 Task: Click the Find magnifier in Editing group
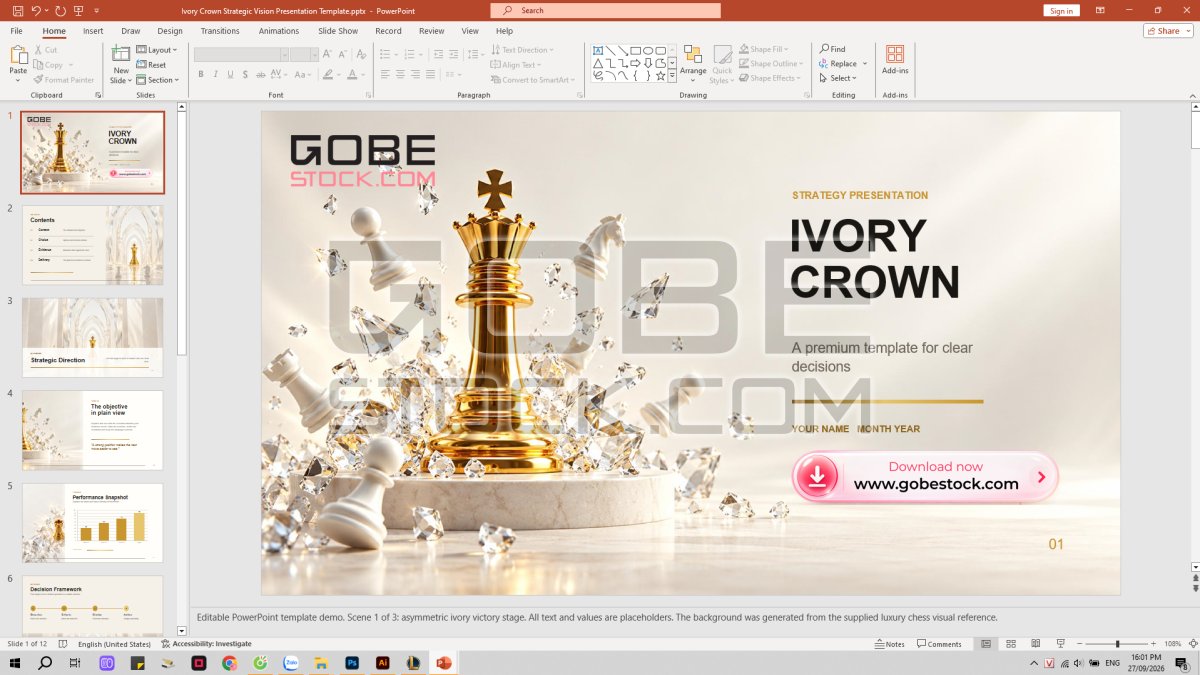[832, 49]
